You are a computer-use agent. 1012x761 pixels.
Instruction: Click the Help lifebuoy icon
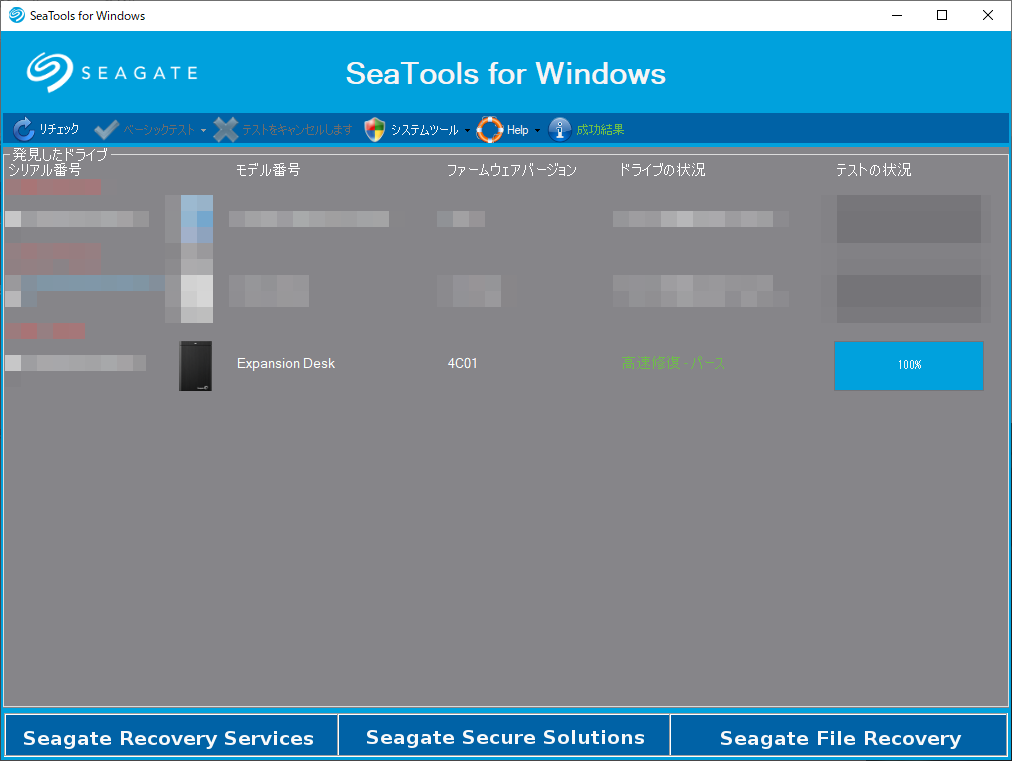click(490, 130)
